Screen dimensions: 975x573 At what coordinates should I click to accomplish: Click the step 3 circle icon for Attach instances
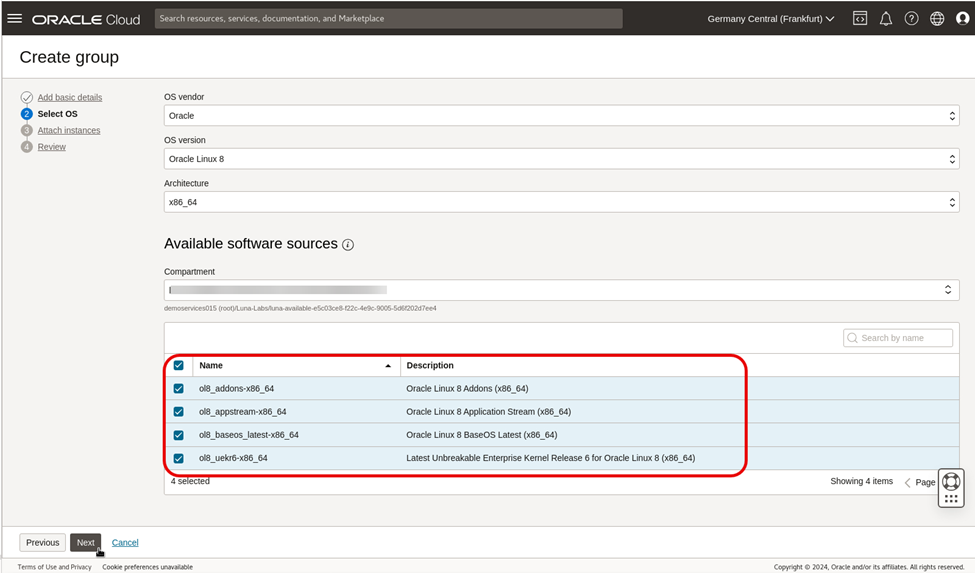pos(27,131)
